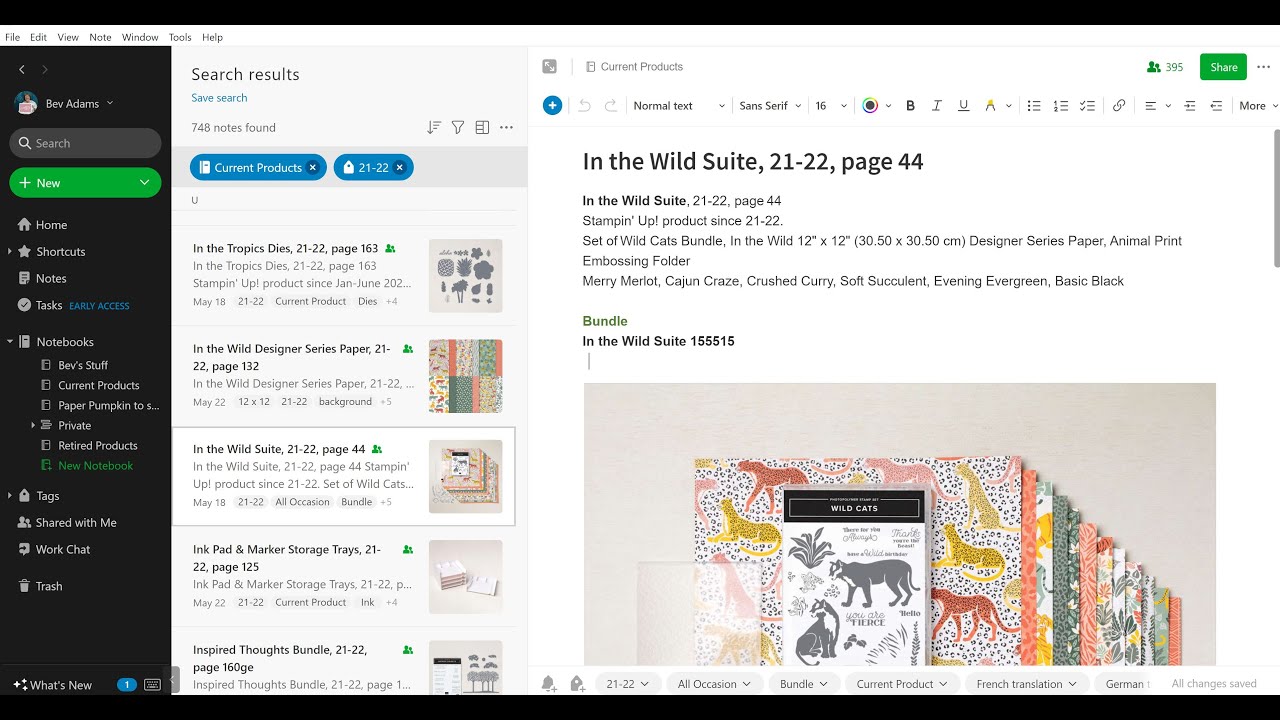The width and height of the screenshot is (1280, 720).
Task: Open the Bev's Stuff notebook
Action: (83, 366)
